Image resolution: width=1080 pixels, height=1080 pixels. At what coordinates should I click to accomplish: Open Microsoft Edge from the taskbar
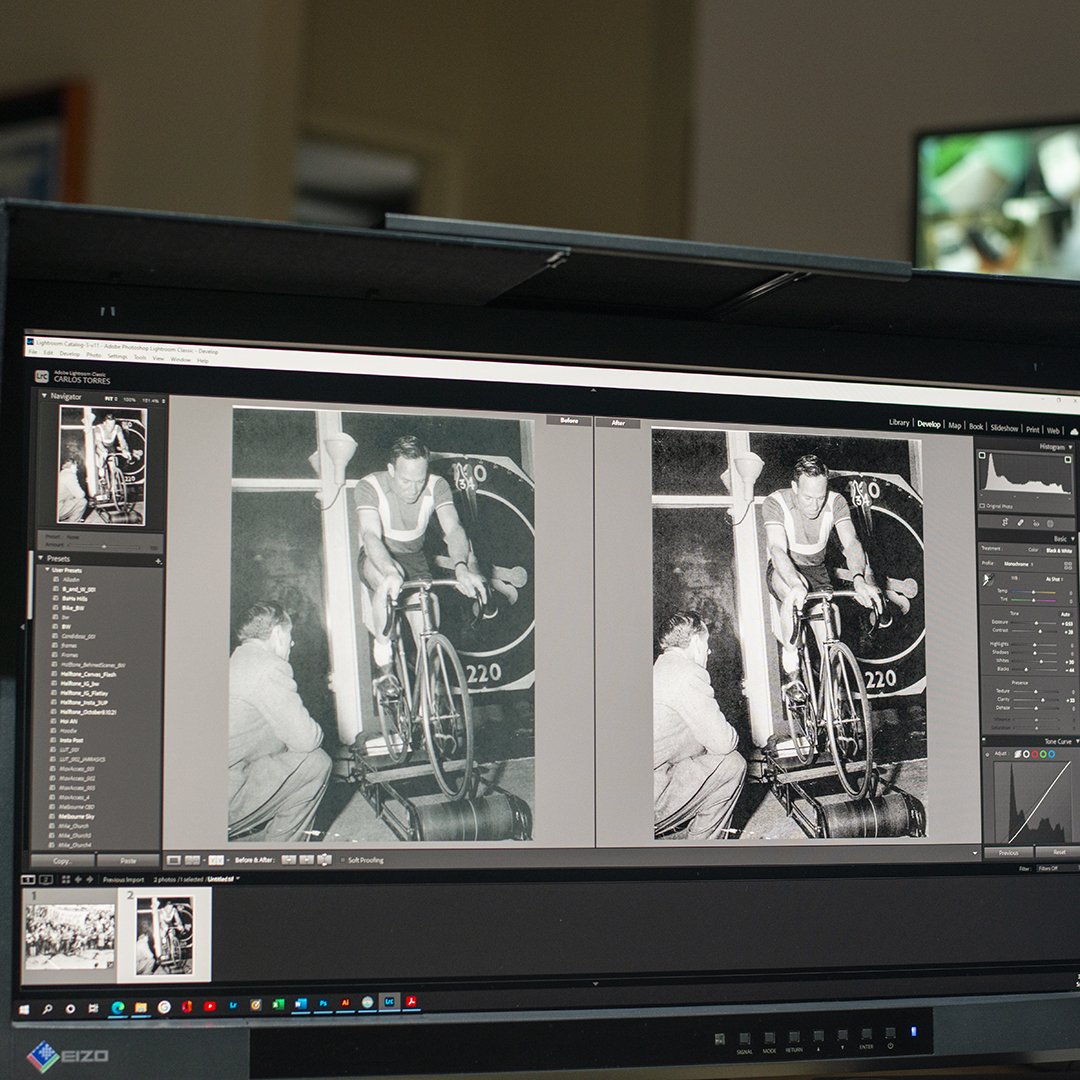click(118, 1008)
